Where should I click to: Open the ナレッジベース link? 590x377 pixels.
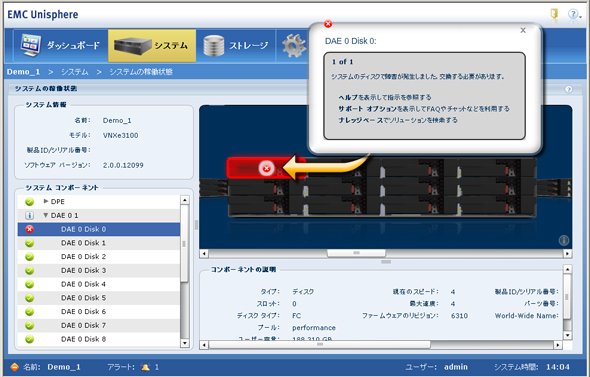[361, 120]
